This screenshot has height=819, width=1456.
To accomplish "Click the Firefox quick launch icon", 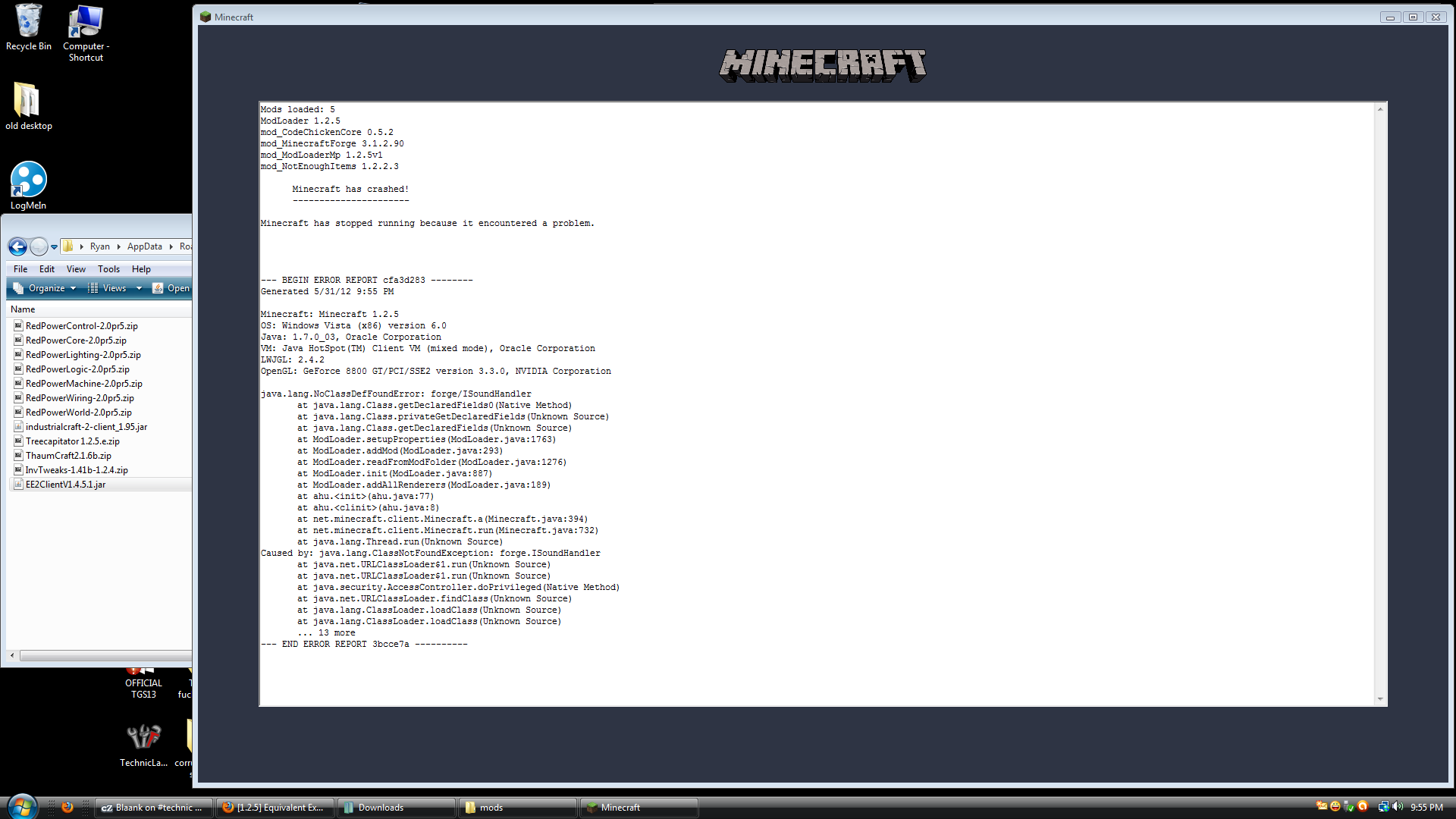I will pyautogui.click(x=67, y=807).
